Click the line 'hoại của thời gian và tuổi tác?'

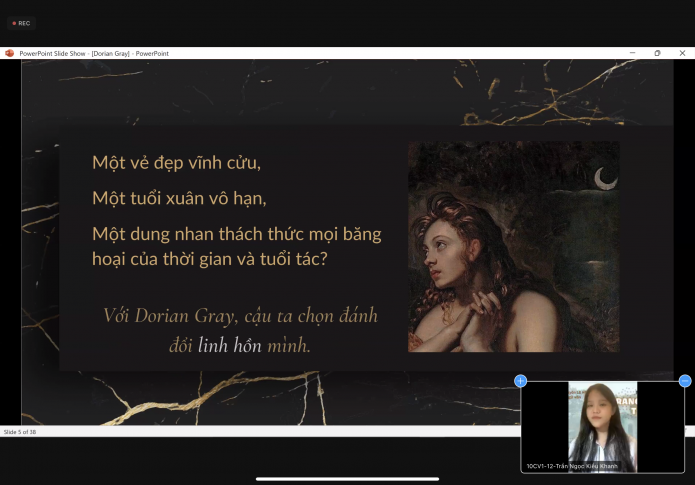coord(210,259)
